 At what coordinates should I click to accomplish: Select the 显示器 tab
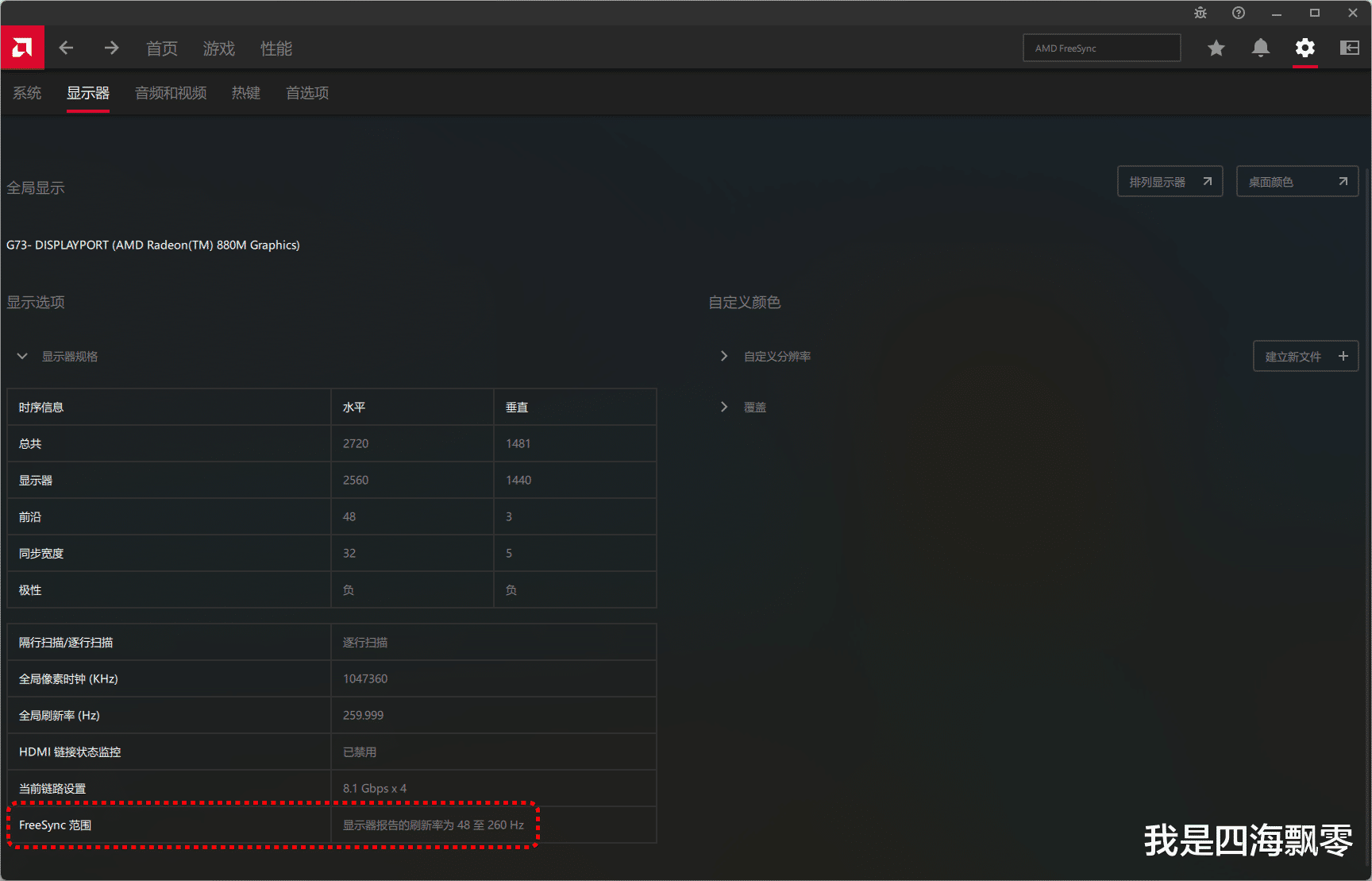tap(88, 93)
